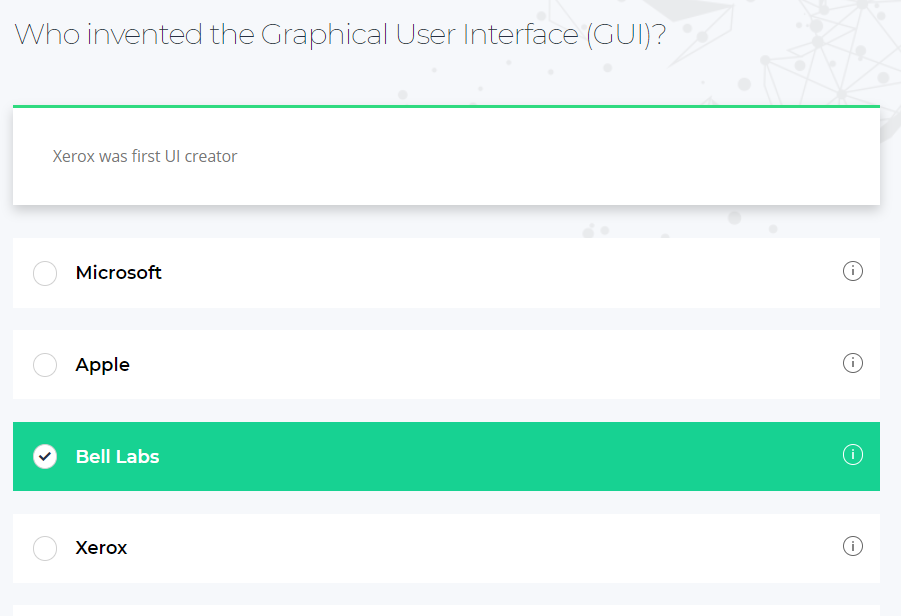Select the Microsoft radio button

pos(45,273)
